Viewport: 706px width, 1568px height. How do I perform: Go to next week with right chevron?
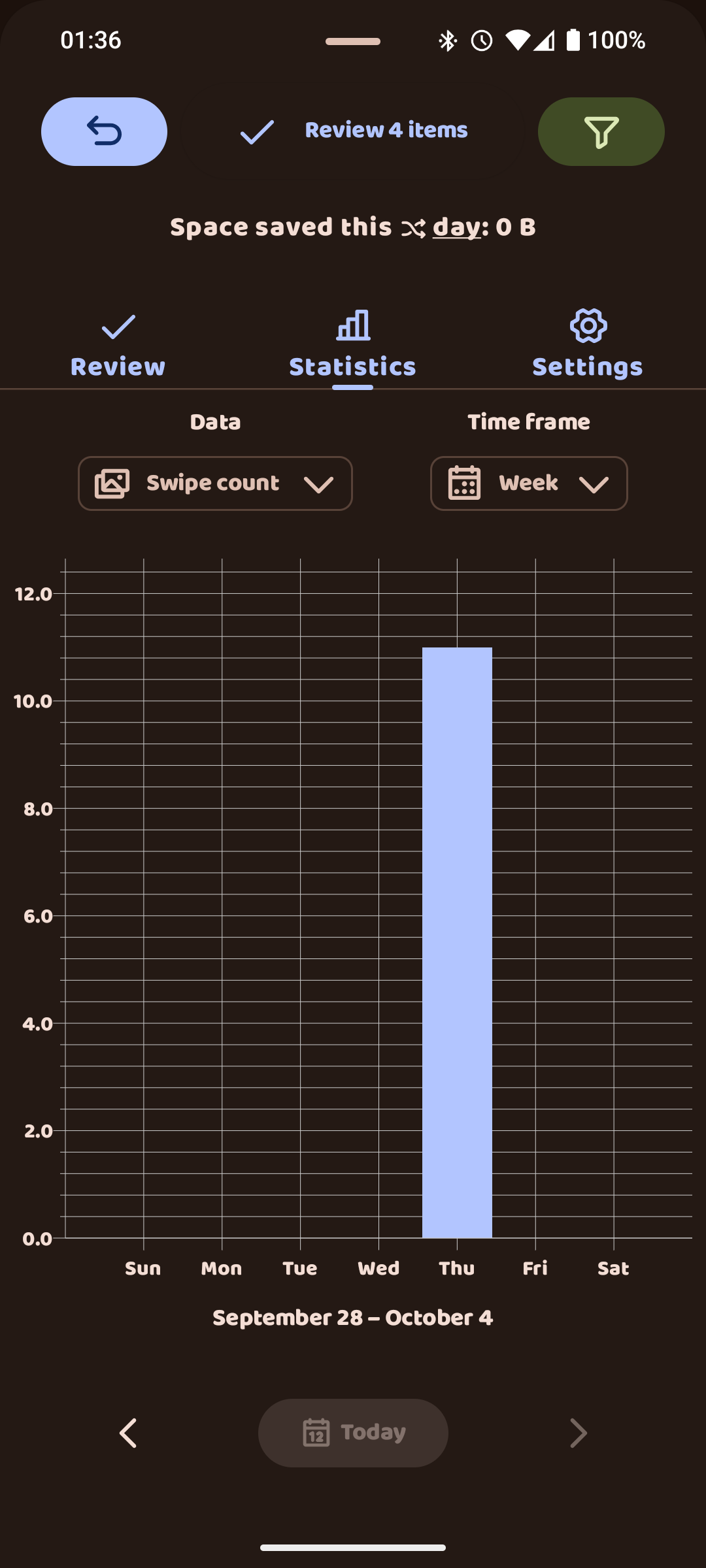click(x=578, y=1433)
